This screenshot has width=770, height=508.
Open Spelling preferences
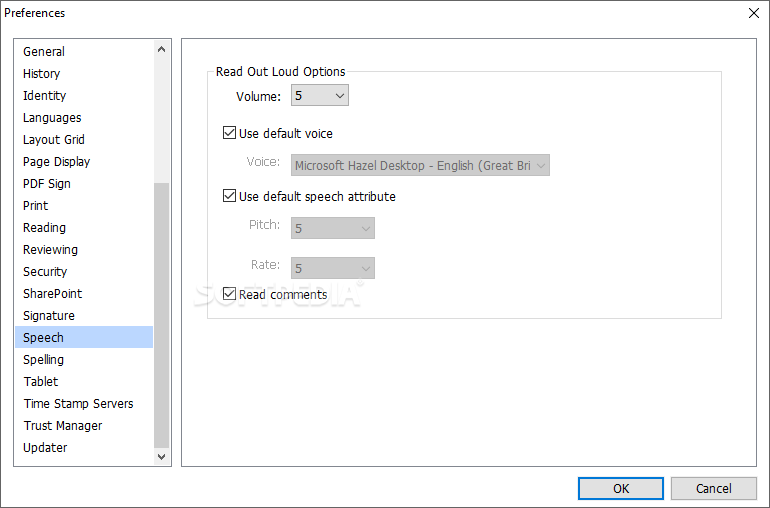click(84, 360)
